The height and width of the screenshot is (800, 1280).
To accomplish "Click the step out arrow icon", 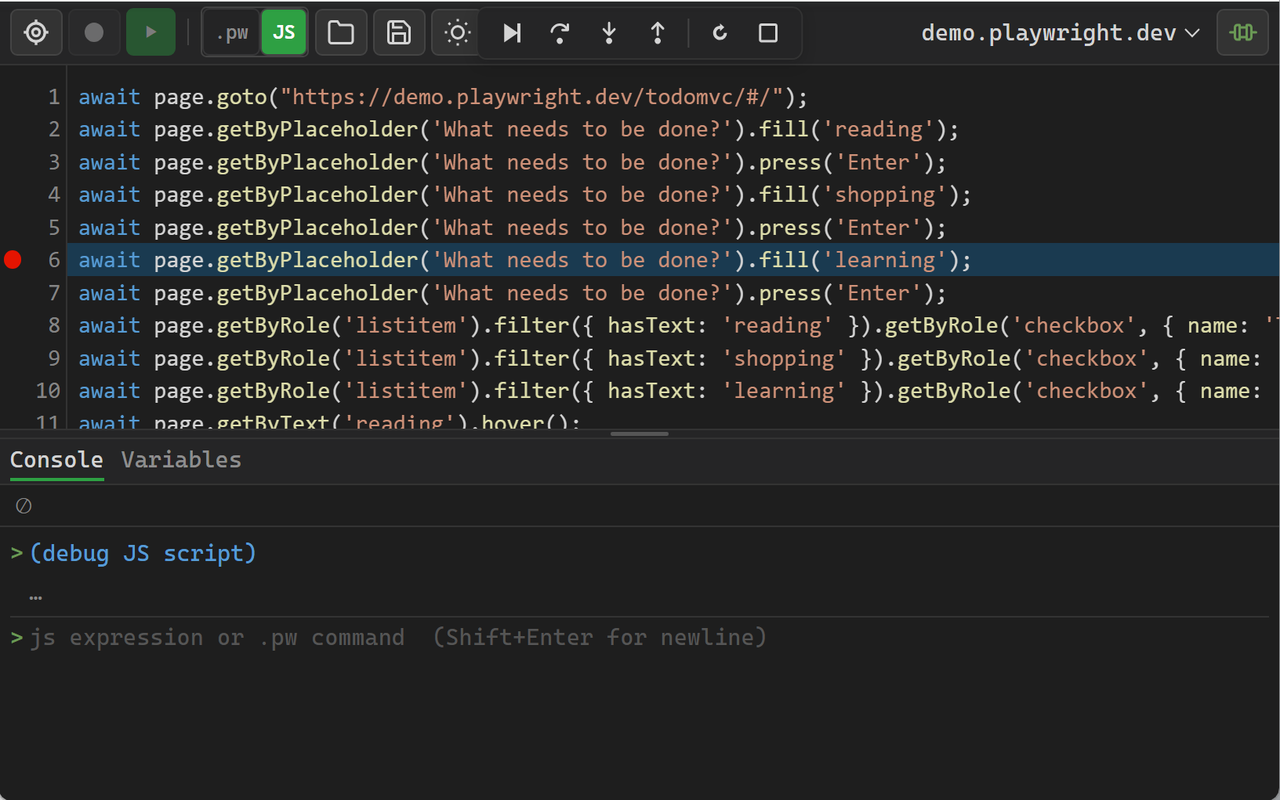I will (658, 33).
